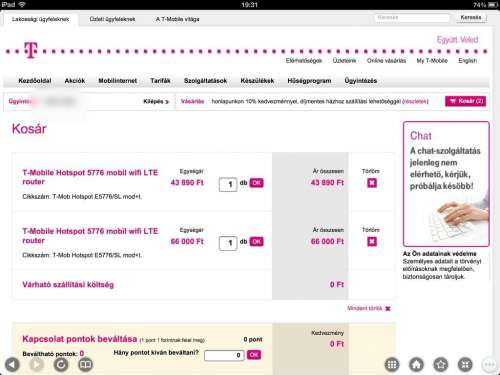
Task: Tap the favorites star icon
Action: [x=441, y=364]
